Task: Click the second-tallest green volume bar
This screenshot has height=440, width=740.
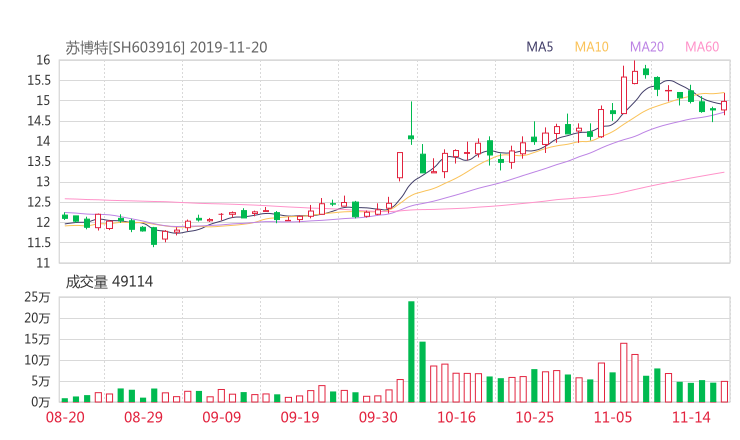Action: pos(422,372)
